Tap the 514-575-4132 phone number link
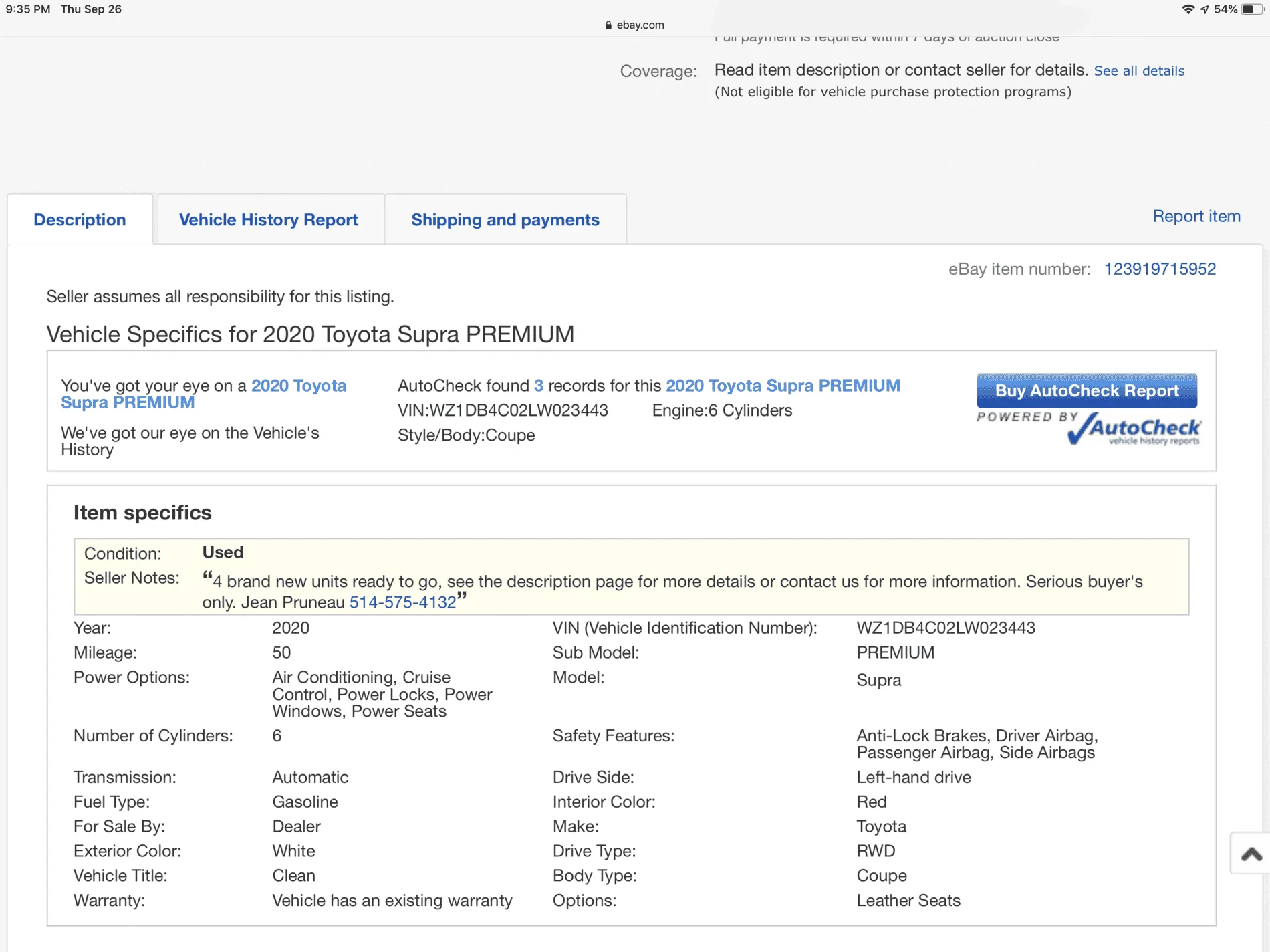The width and height of the screenshot is (1270, 952). [402, 602]
